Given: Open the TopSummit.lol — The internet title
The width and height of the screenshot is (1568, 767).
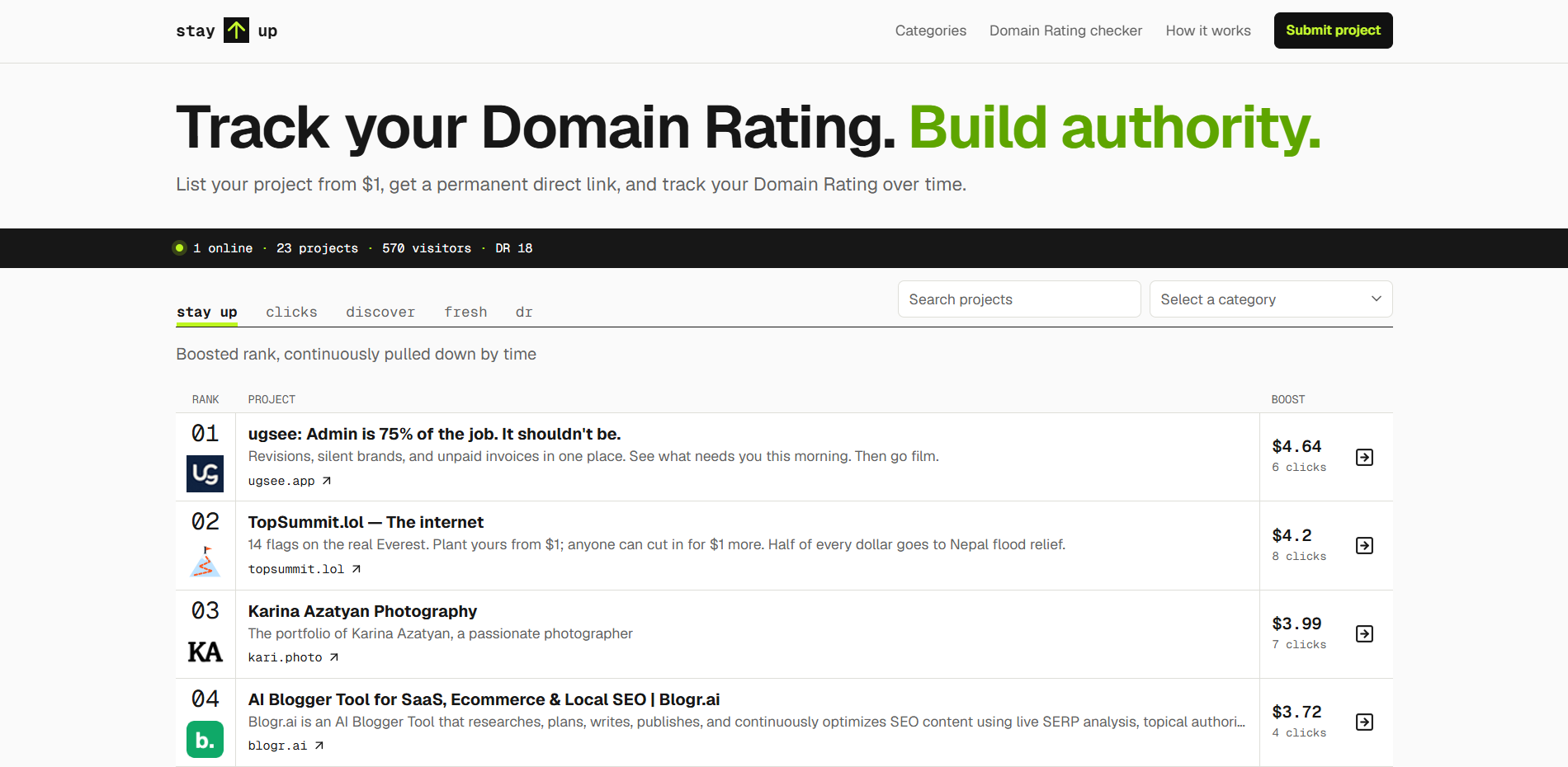Looking at the screenshot, I should click(366, 522).
